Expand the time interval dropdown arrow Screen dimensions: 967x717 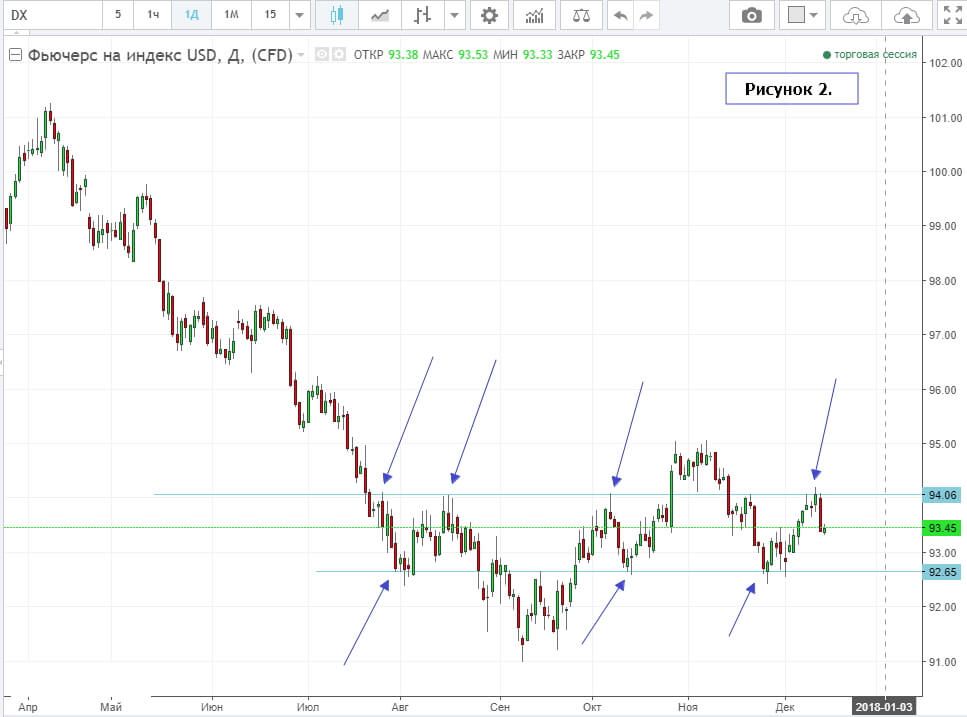click(x=299, y=16)
